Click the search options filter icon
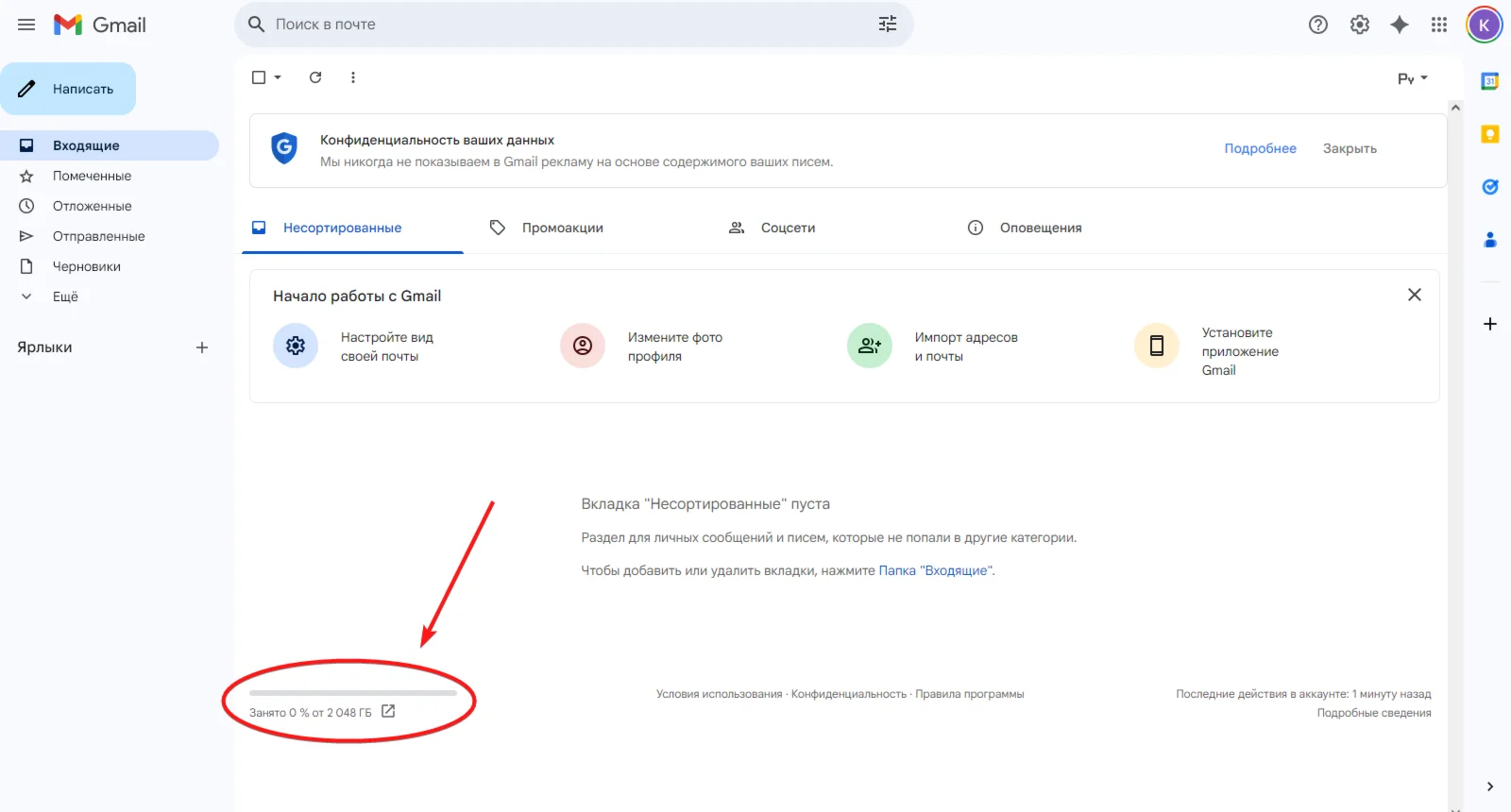Screen dimensions: 1511x812 pos(888,25)
